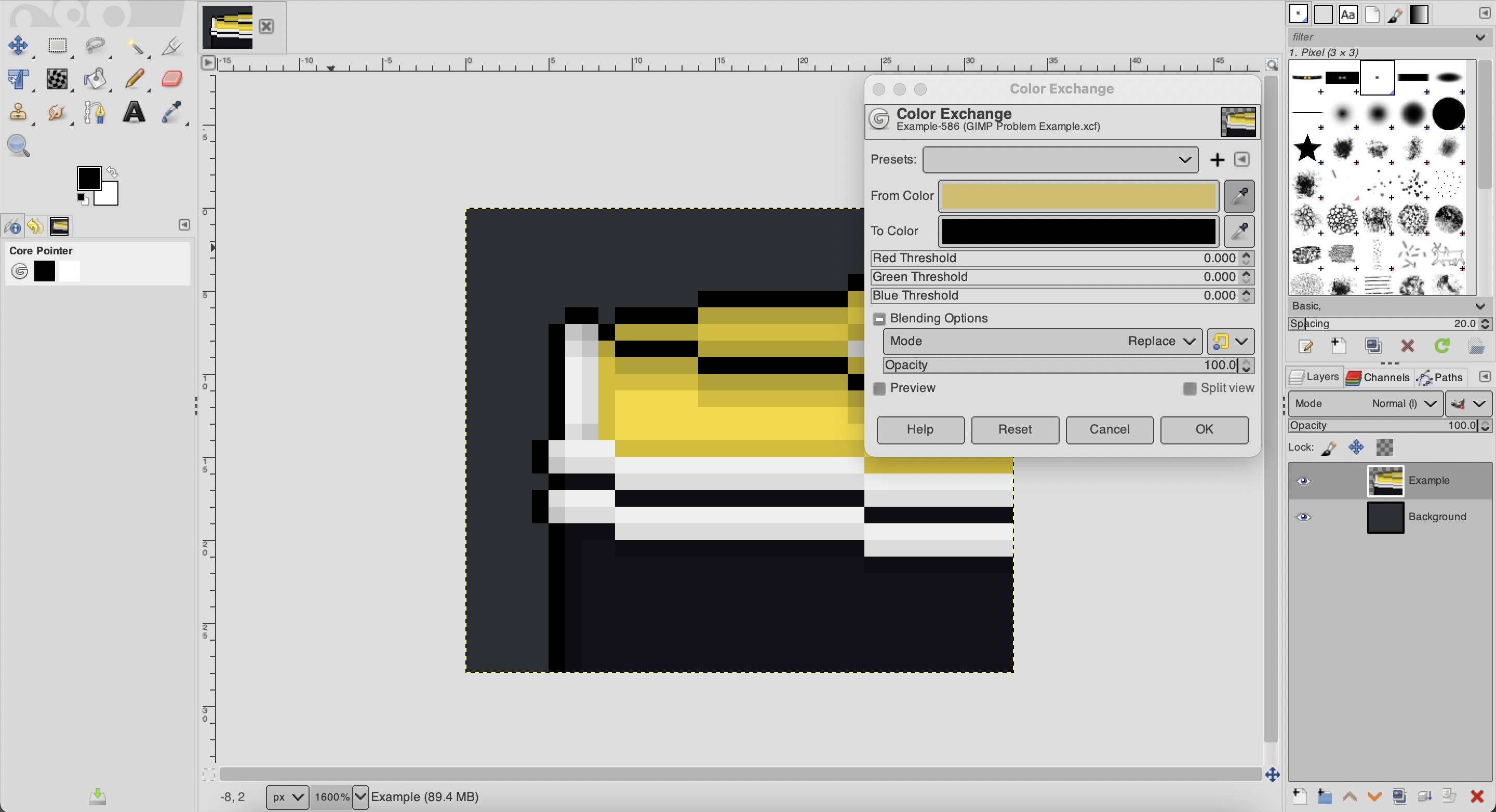Switch to the Channels tab
Image resolution: width=1496 pixels, height=812 pixels.
pyautogui.click(x=1378, y=378)
